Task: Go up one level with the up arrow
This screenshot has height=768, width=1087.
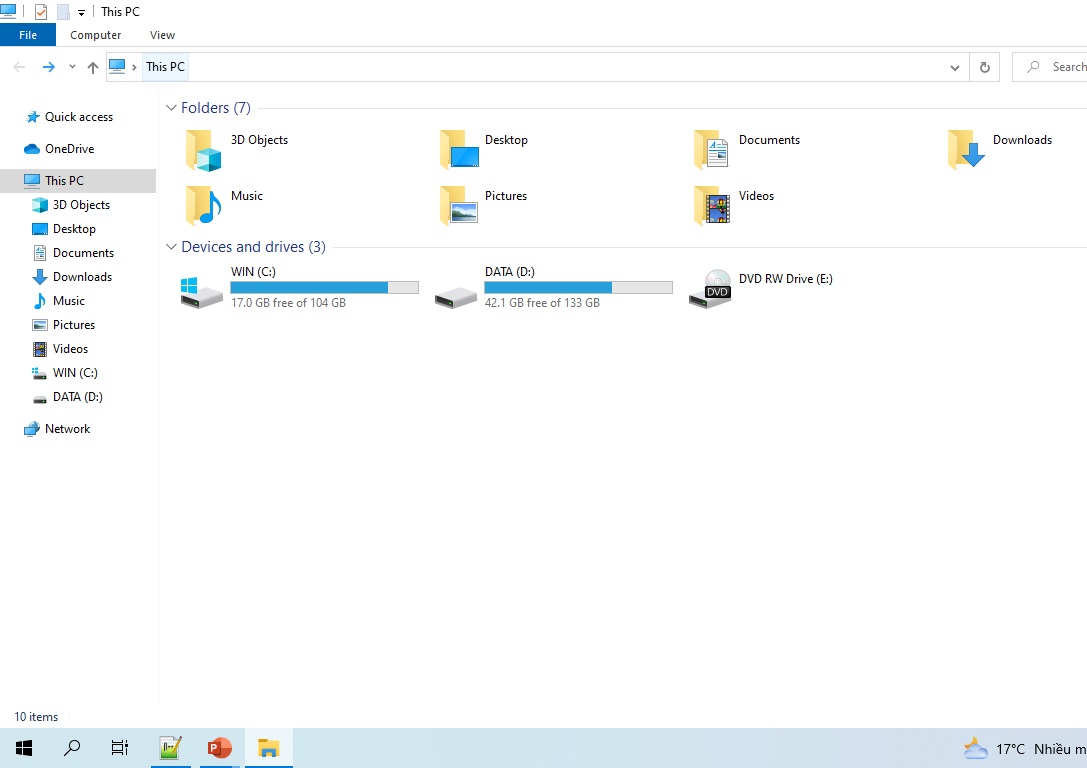Action: [x=93, y=67]
